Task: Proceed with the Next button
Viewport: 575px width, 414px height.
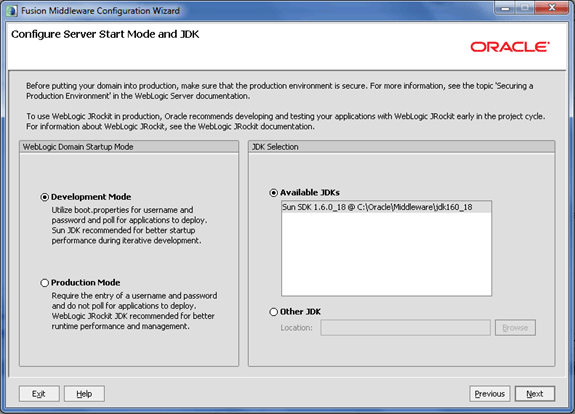Action: 535,394
